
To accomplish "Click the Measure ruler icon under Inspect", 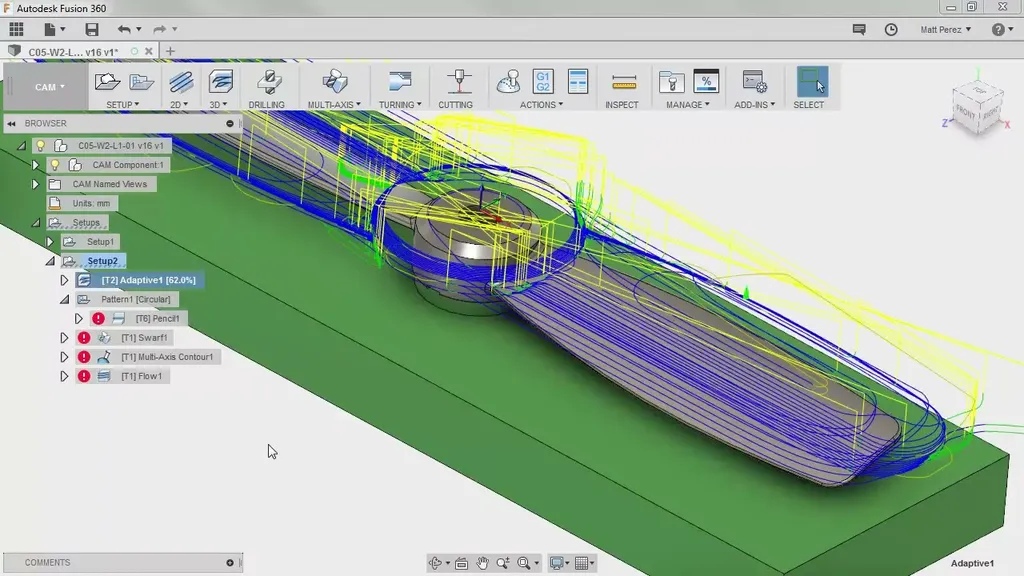I will [x=624, y=82].
